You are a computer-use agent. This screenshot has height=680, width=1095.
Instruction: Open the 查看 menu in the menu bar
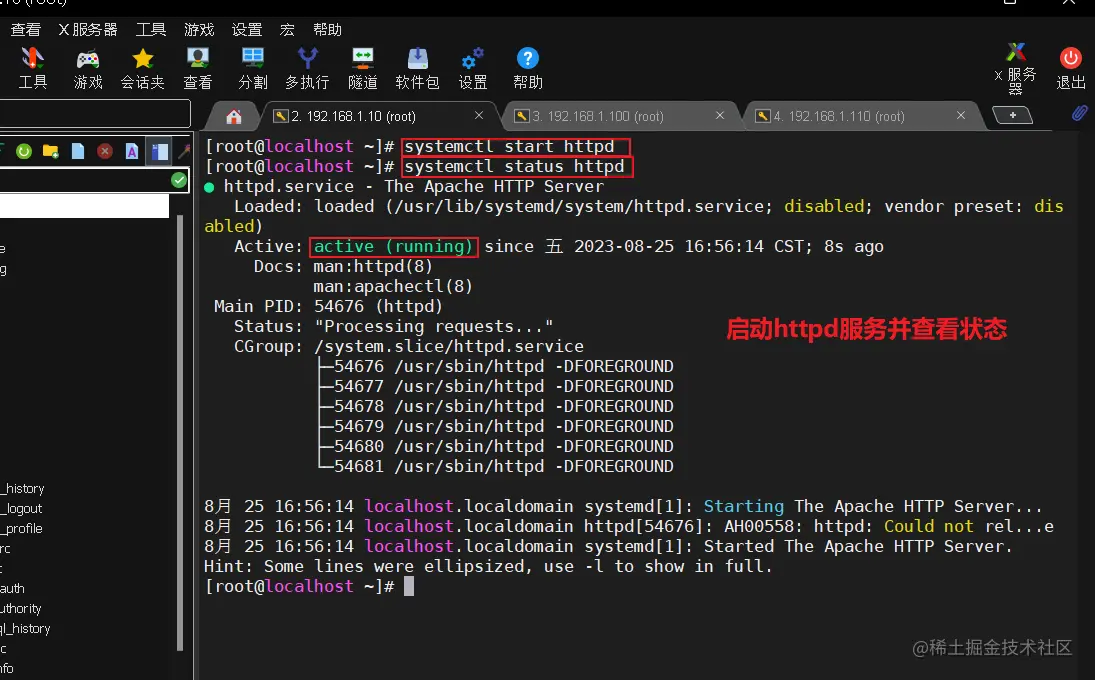tap(26, 29)
